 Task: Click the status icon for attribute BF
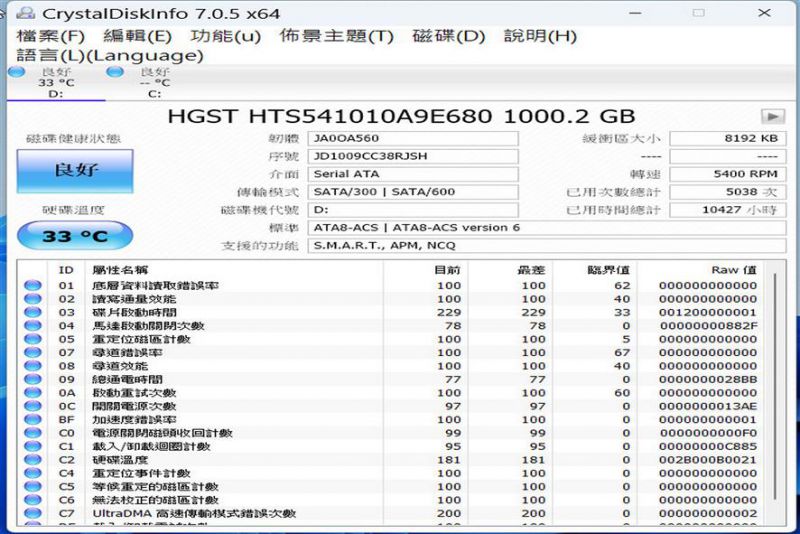pyautogui.click(x=33, y=419)
